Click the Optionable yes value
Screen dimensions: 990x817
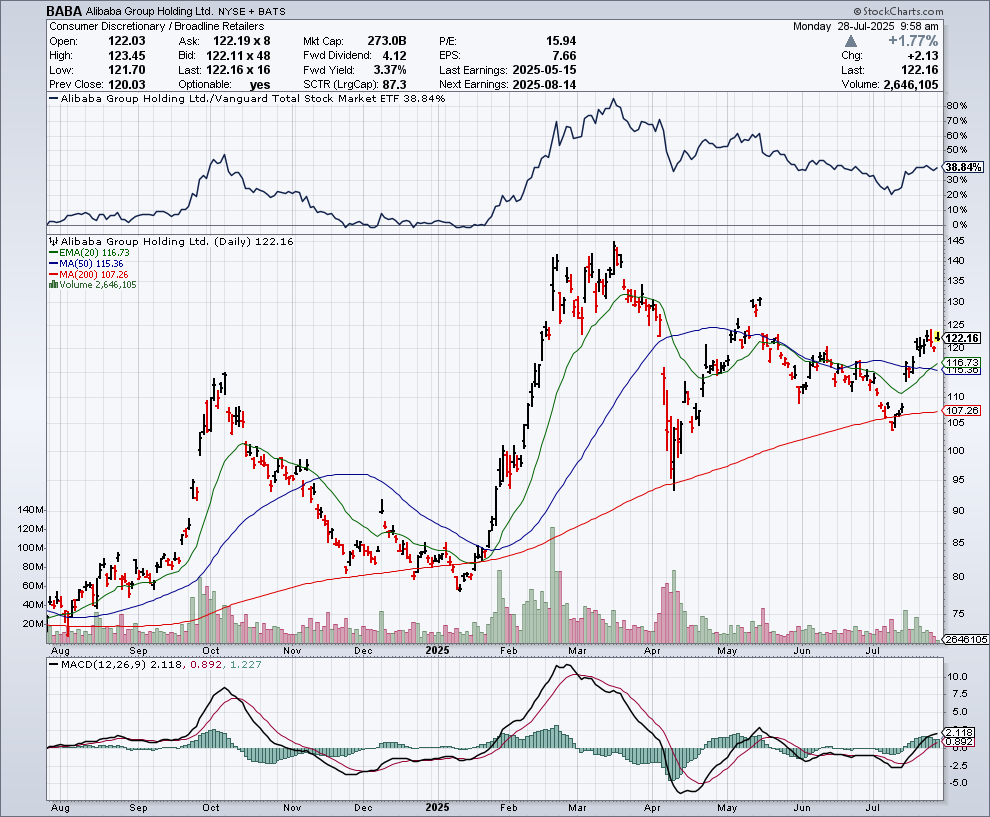pos(259,85)
